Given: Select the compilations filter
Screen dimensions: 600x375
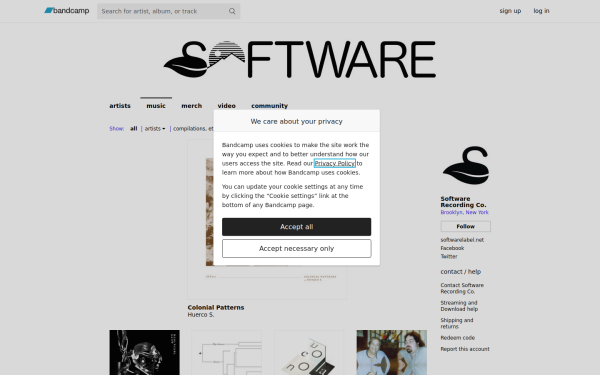Looking at the screenshot, I should (193, 129).
